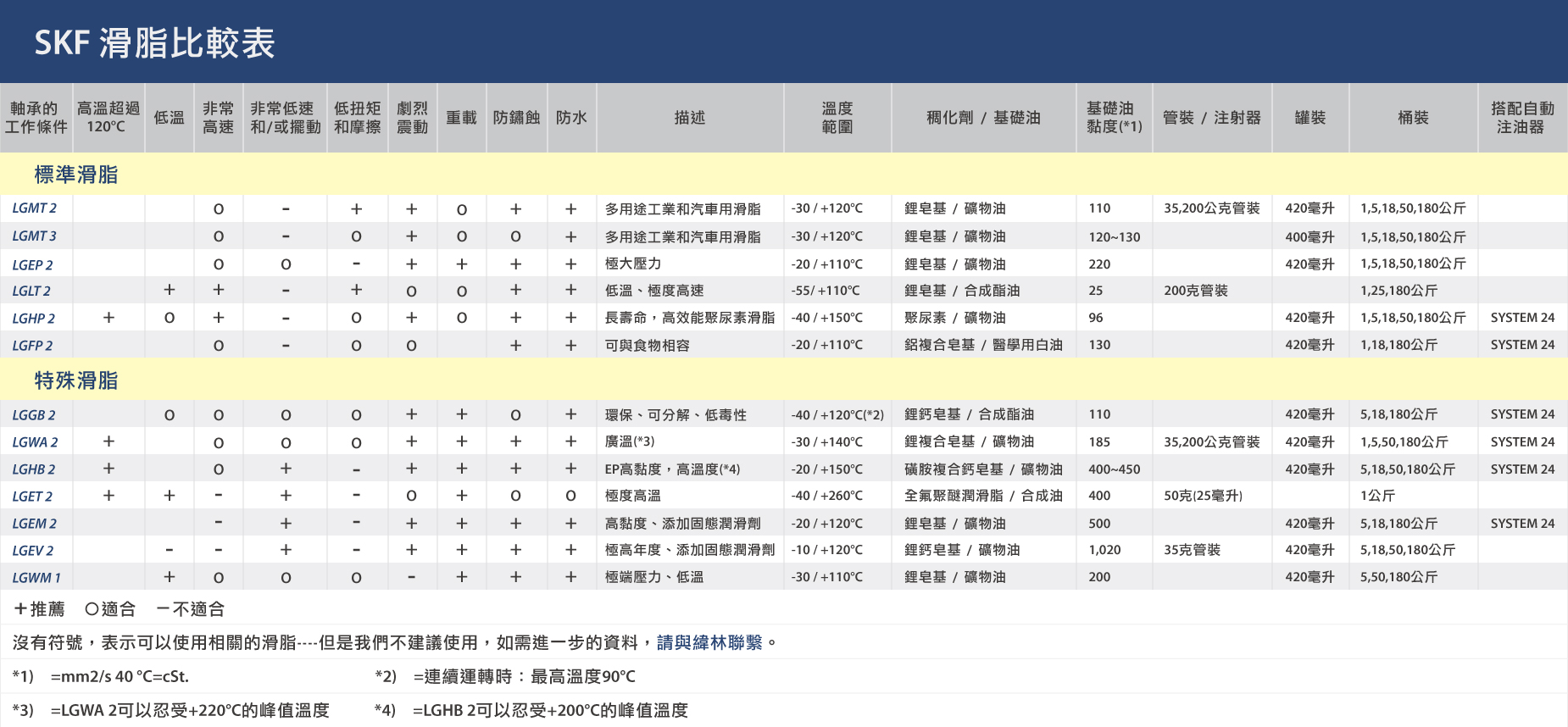The width and height of the screenshot is (1568, 727).
Task: Select the 稠化劑 / 基礎油 column header
Action: coord(983,118)
